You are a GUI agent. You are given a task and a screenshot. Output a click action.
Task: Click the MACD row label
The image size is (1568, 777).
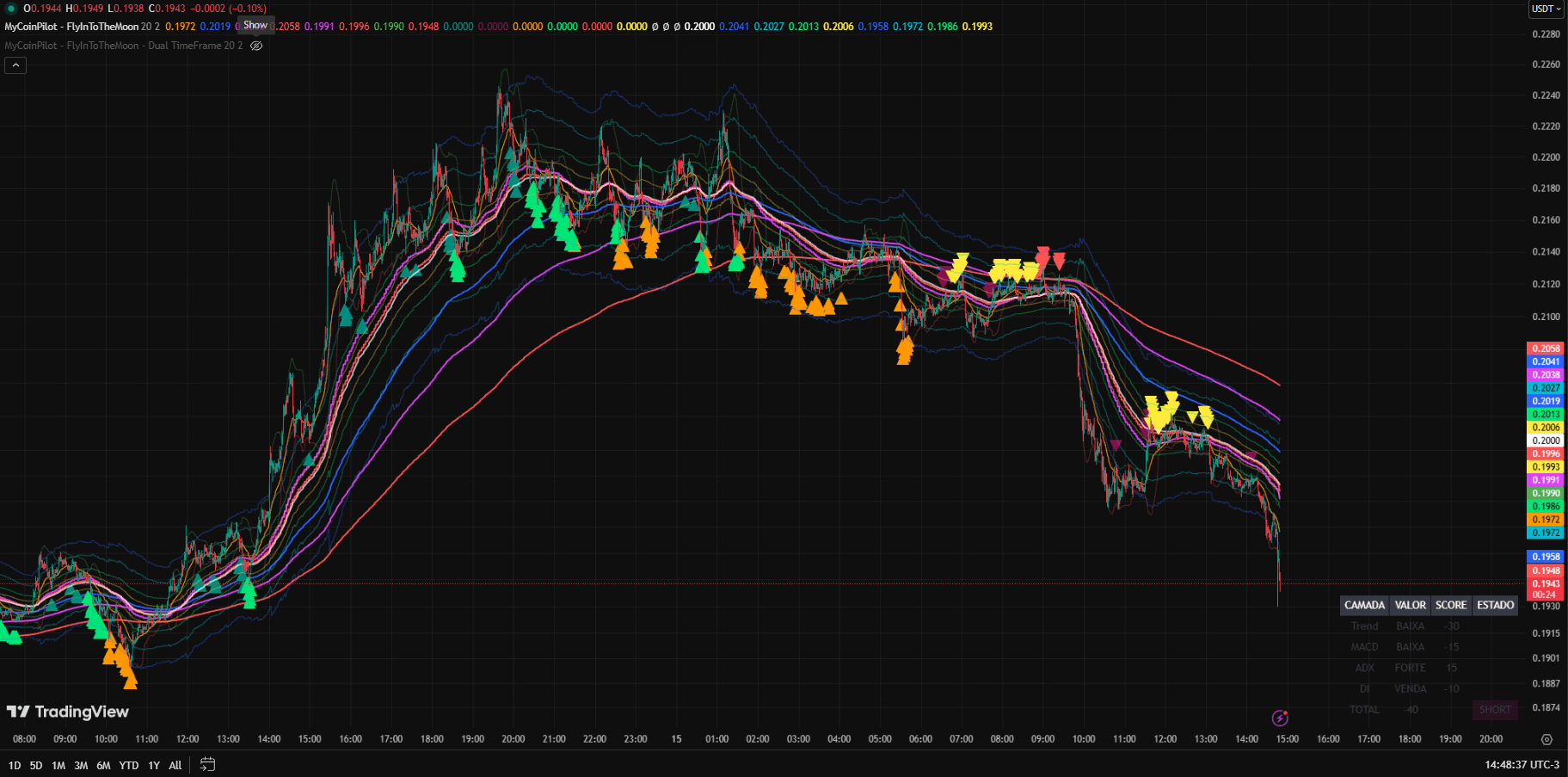[x=1364, y=647]
